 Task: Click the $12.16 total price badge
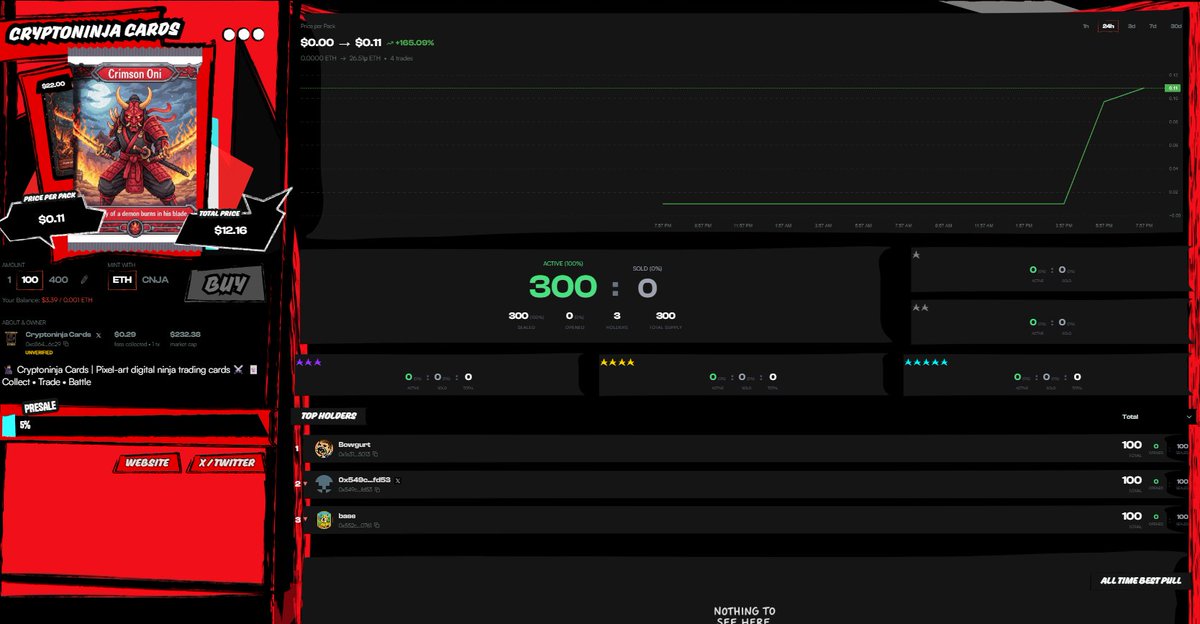[x=231, y=229]
